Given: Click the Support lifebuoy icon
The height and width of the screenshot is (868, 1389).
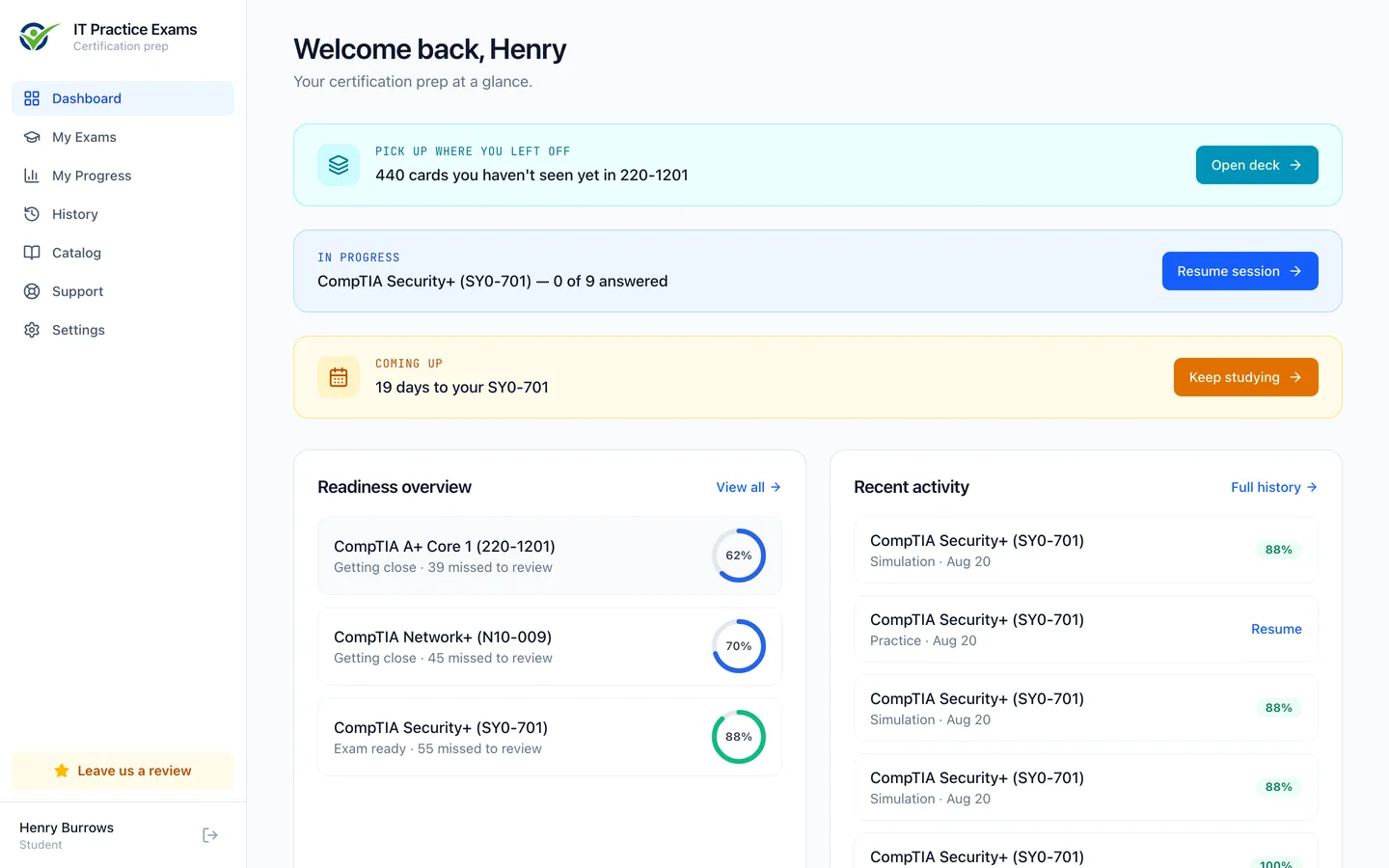Looking at the screenshot, I should coord(32,291).
